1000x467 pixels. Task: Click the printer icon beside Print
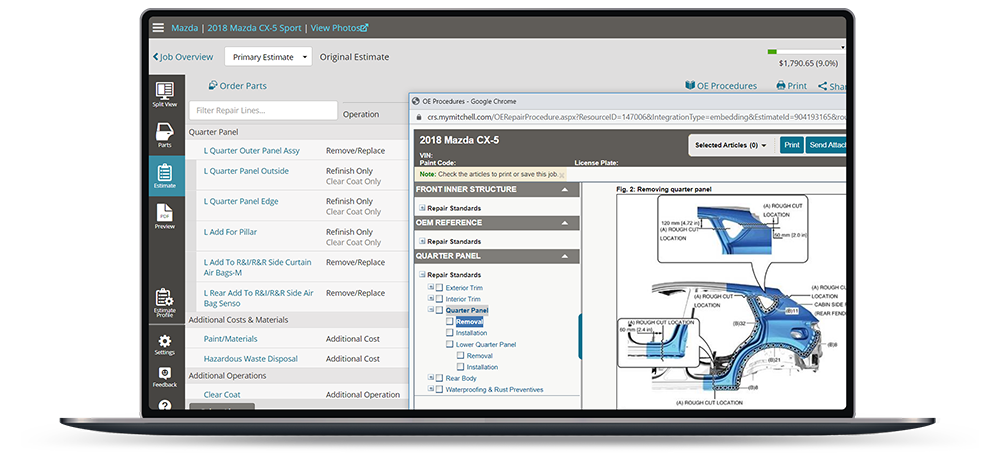781,85
